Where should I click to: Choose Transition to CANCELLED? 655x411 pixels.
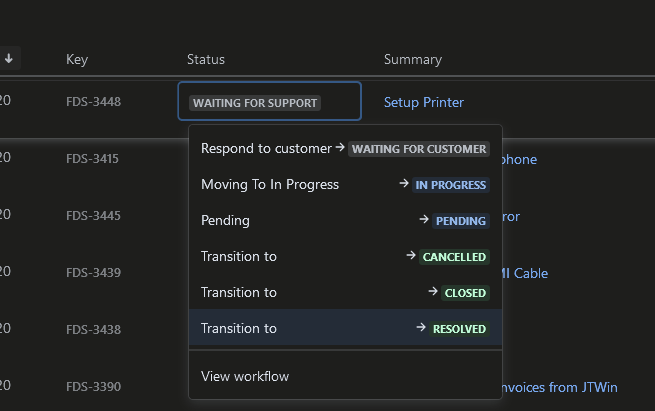(x=345, y=256)
